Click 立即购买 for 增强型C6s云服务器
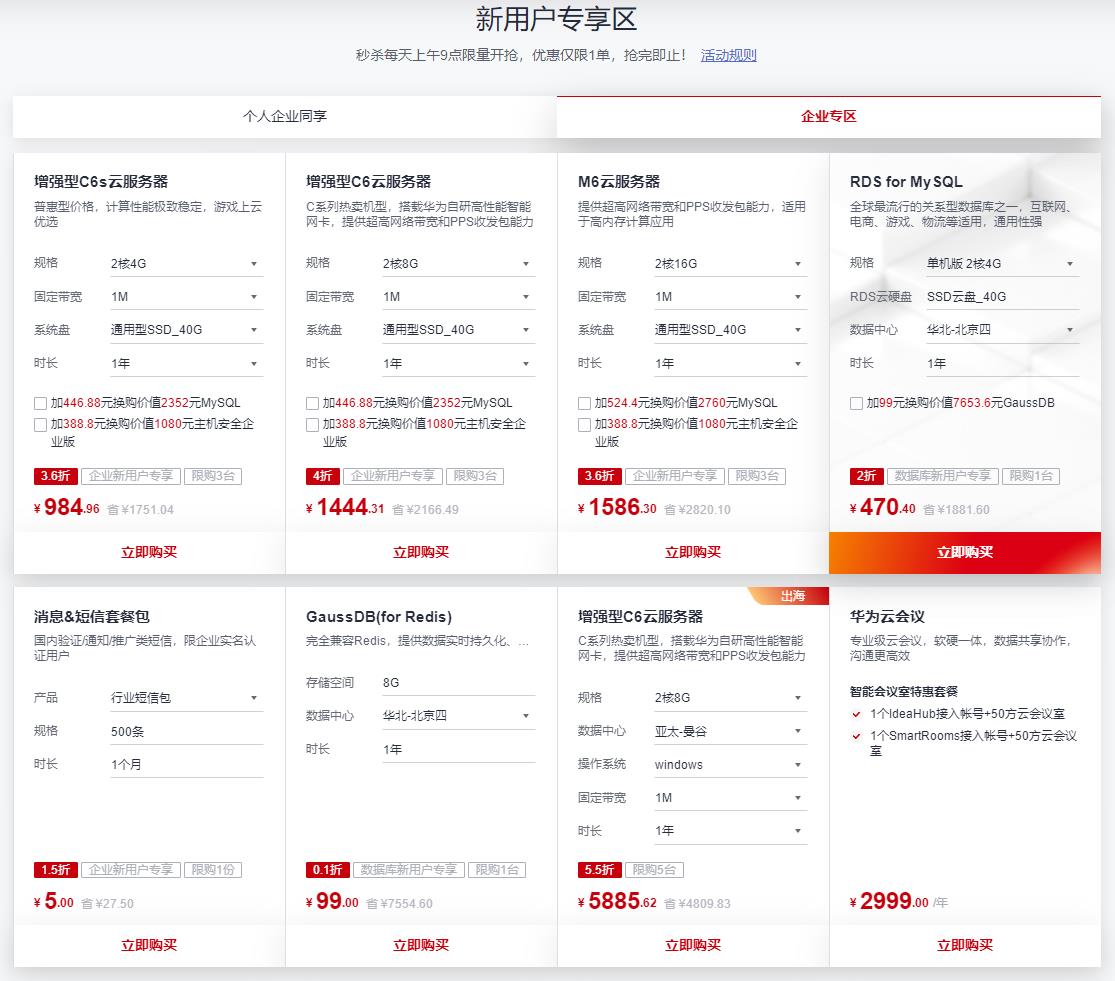The width and height of the screenshot is (1115, 981). 149,552
